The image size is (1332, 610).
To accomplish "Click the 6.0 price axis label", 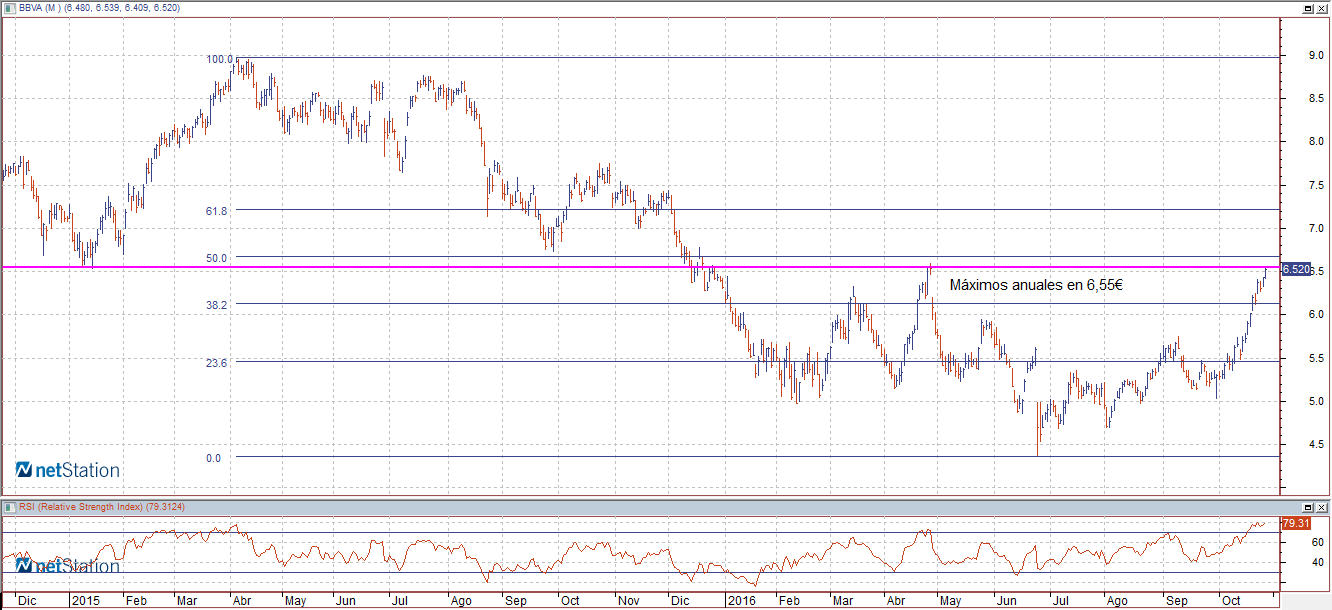I will [x=1316, y=315].
